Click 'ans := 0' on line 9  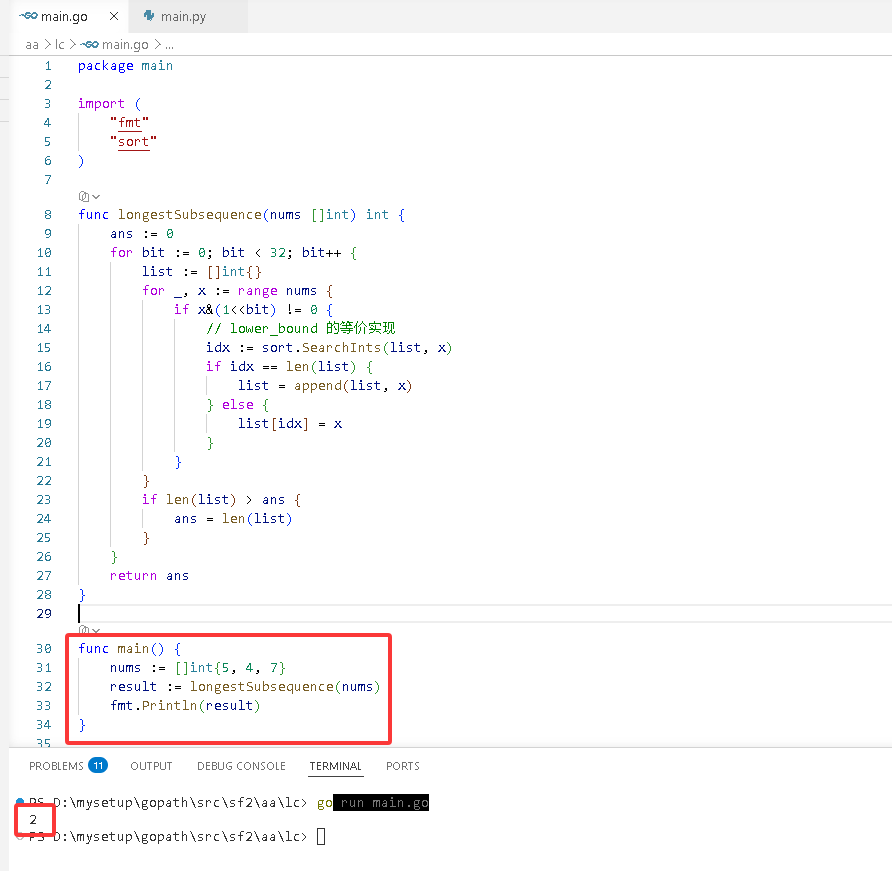click(142, 234)
